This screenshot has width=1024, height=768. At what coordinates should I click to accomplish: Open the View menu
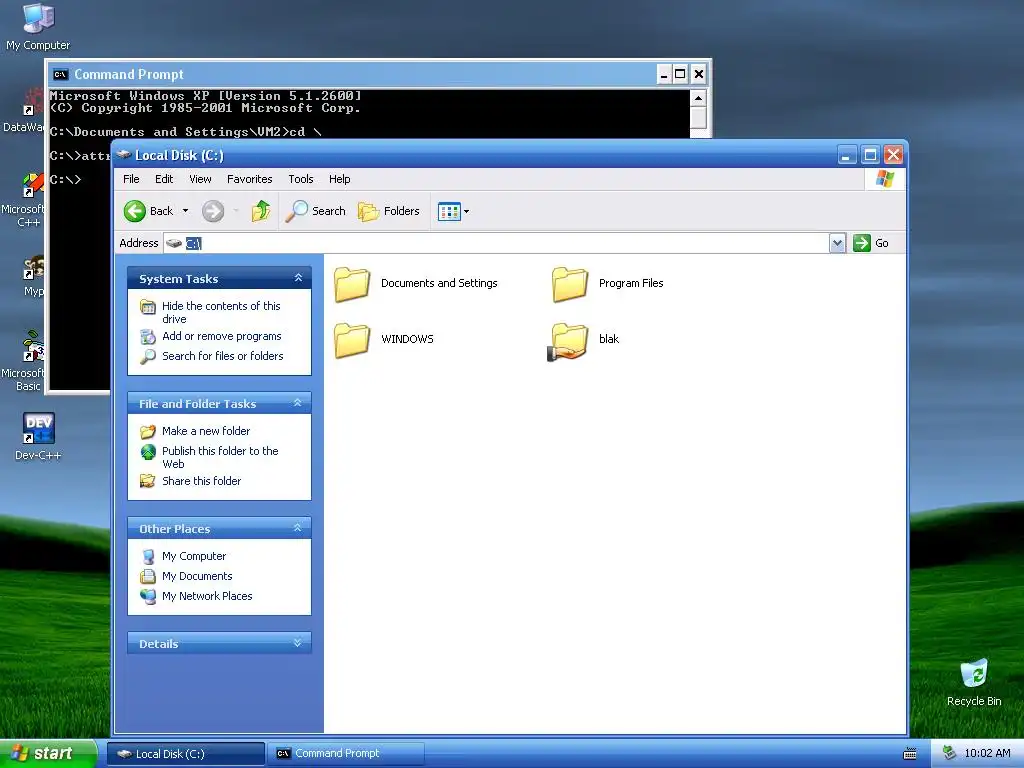(200, 179)
